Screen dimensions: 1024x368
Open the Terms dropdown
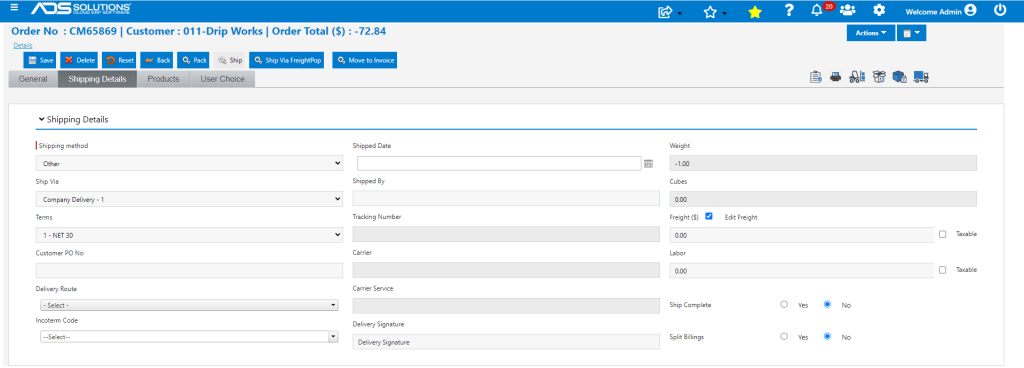pyautogui.click(x=189, y=234)
